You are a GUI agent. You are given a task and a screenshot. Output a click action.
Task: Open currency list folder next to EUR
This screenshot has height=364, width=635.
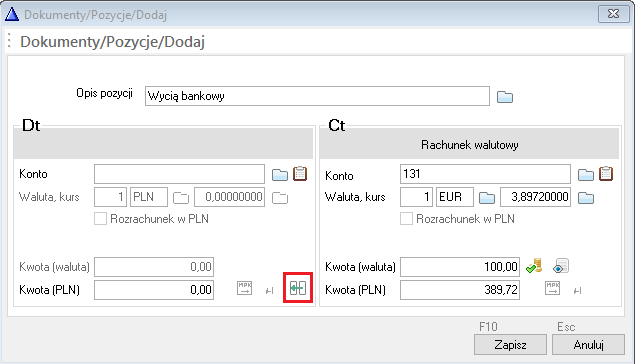pyautogui.click(x=487, y=198)
